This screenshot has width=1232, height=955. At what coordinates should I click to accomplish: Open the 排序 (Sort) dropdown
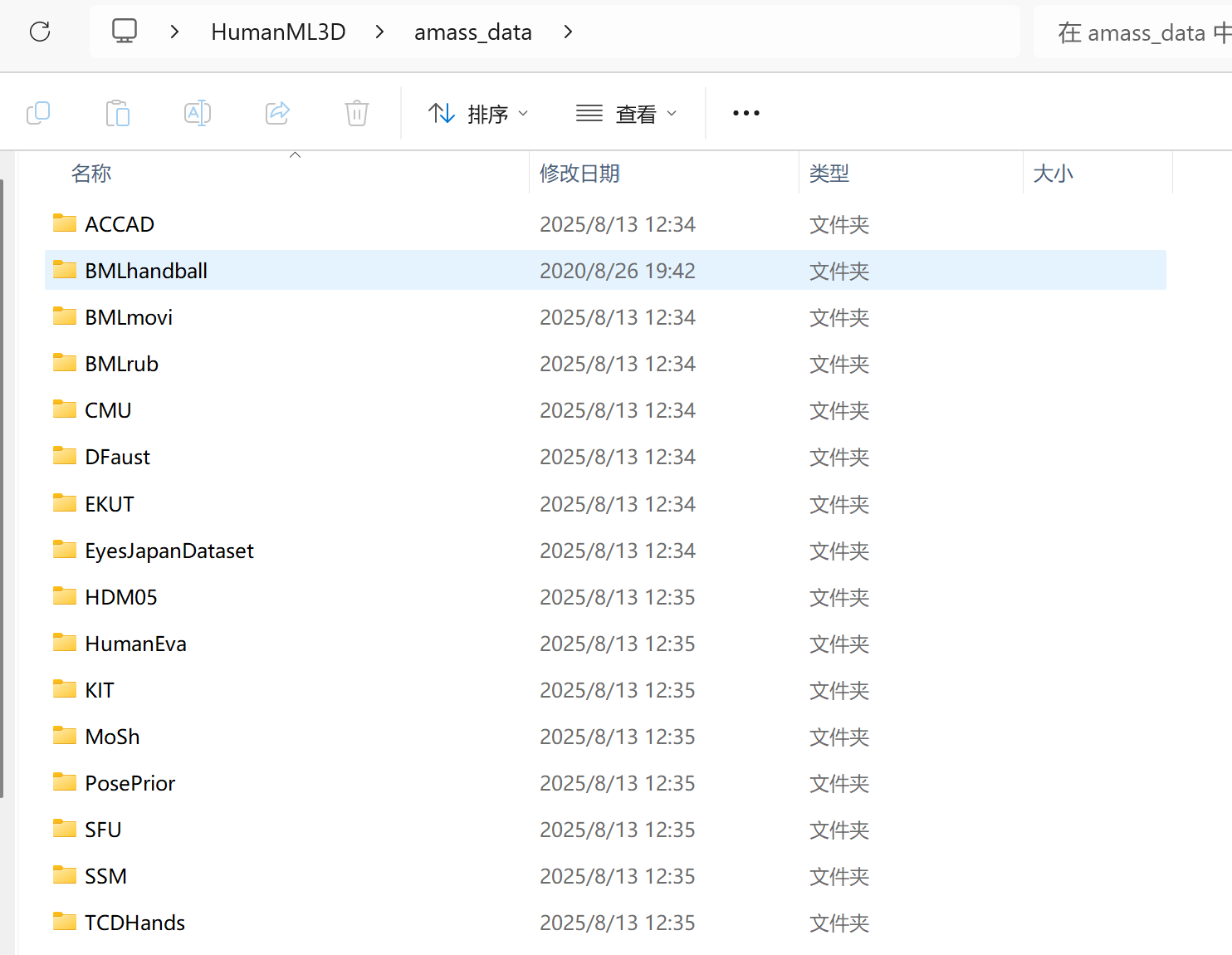coord(478,113)
